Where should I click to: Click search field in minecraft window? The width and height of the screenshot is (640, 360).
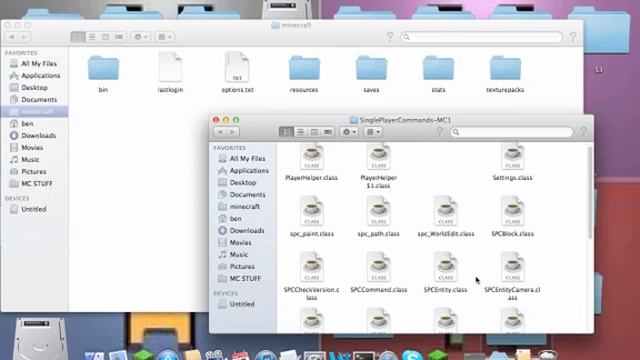coord(481,37)
